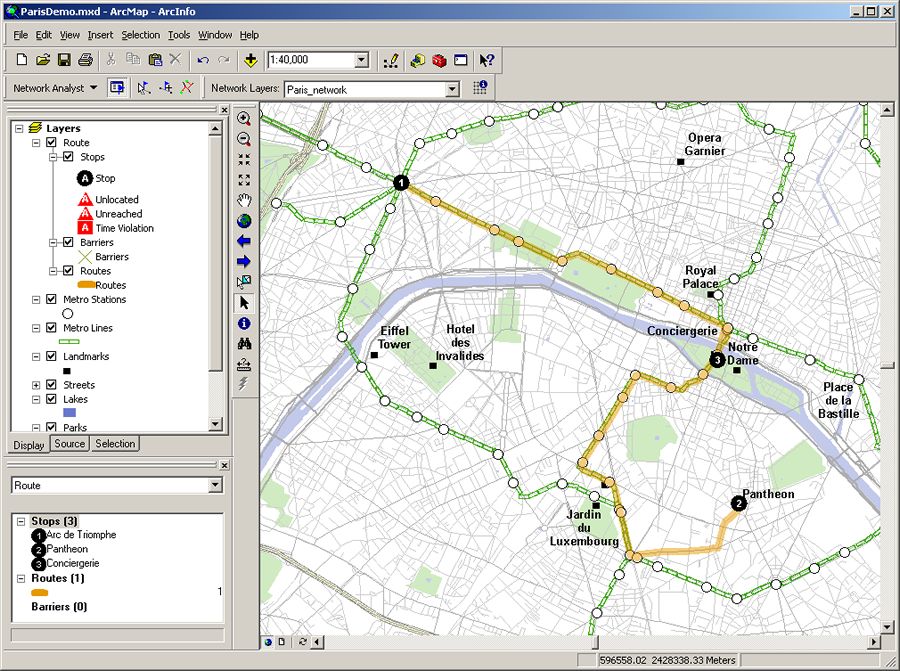Click the Save icon

(64, 60)
